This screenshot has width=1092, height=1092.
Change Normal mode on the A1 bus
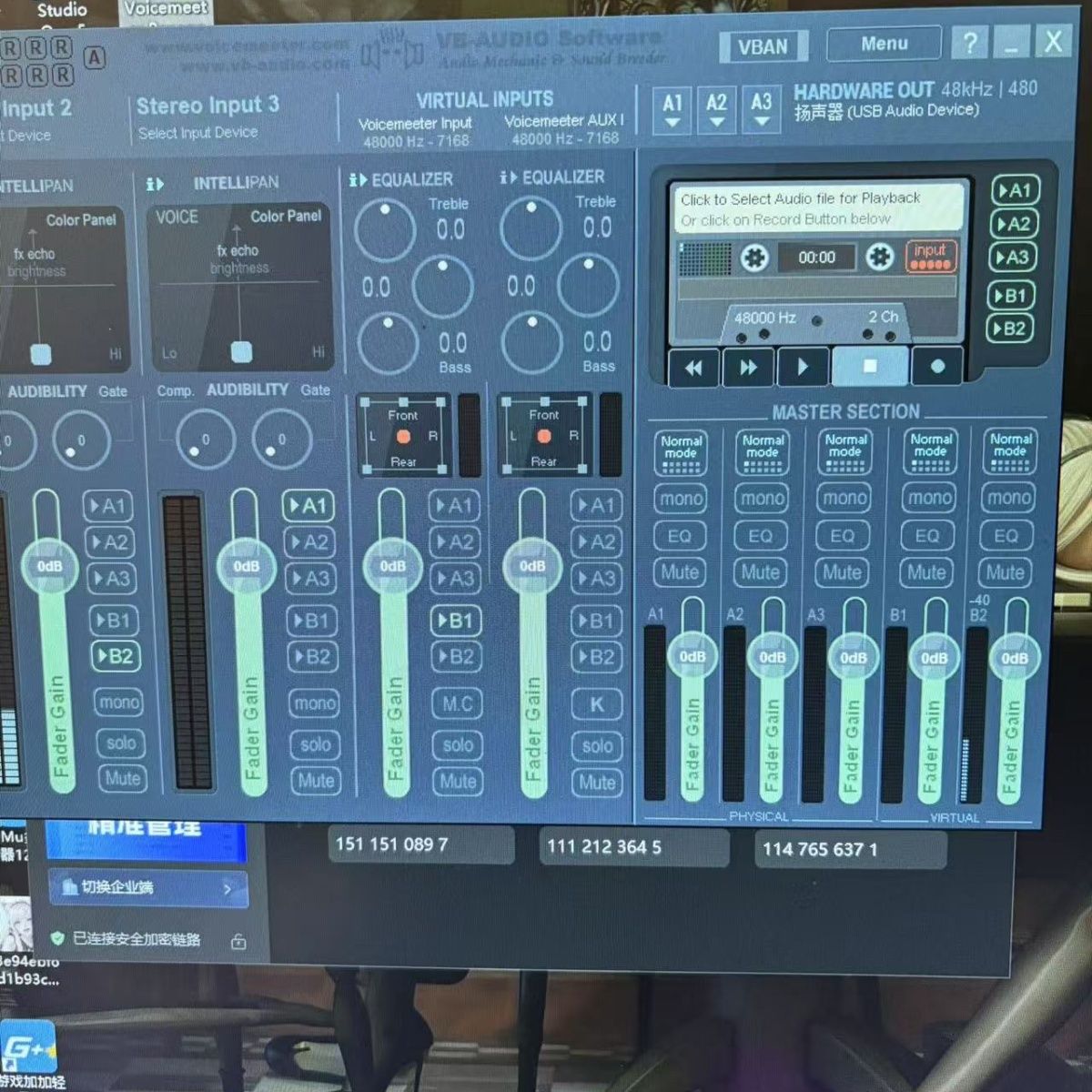[681, 452]
